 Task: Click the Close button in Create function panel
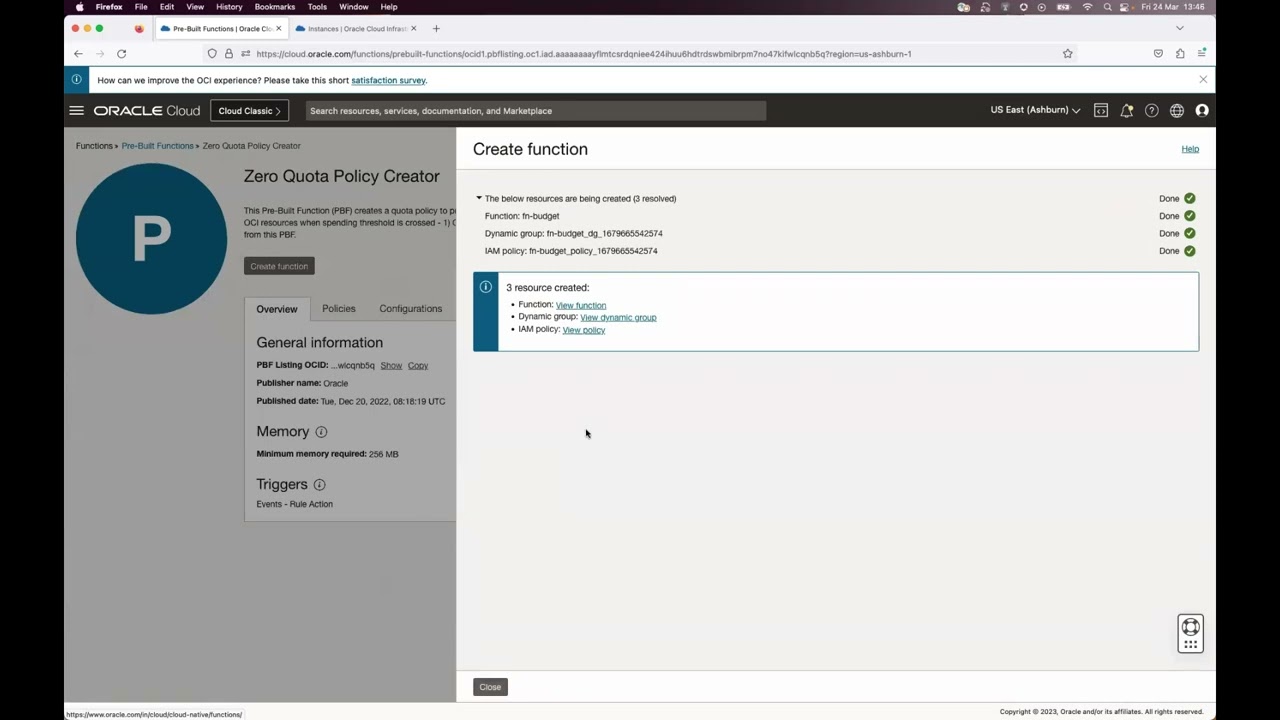tap(490, 687)
